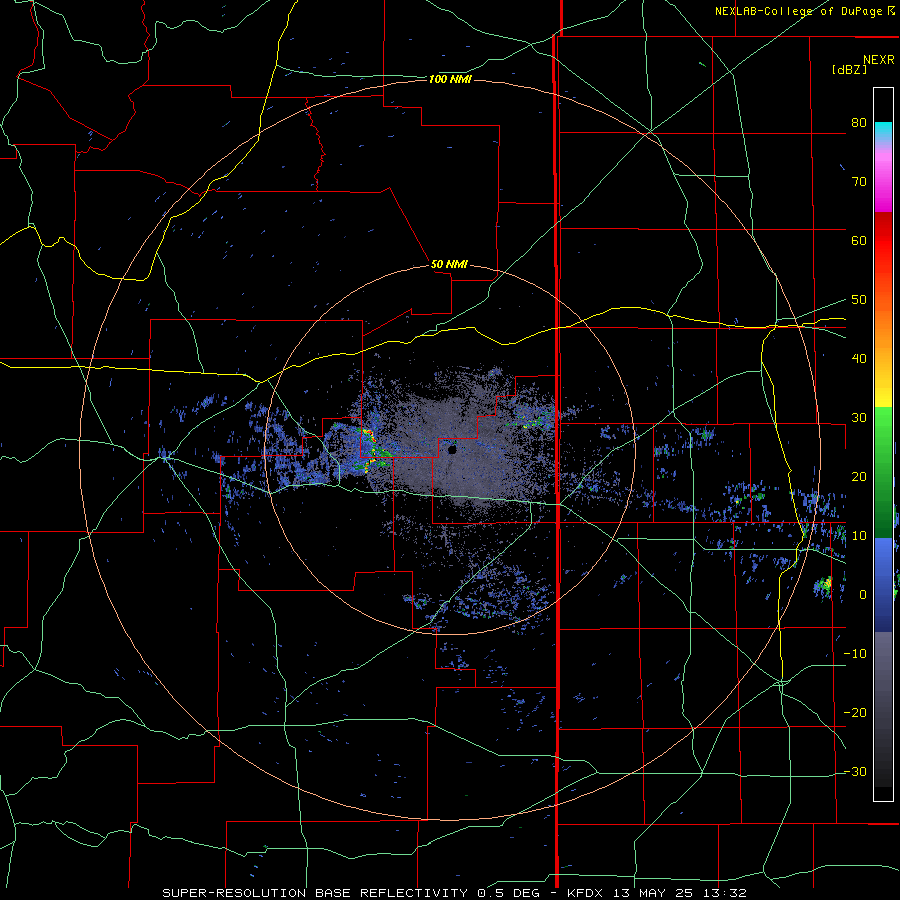Click the 20 value on the dBZ scale

click(x=859, y=477)
